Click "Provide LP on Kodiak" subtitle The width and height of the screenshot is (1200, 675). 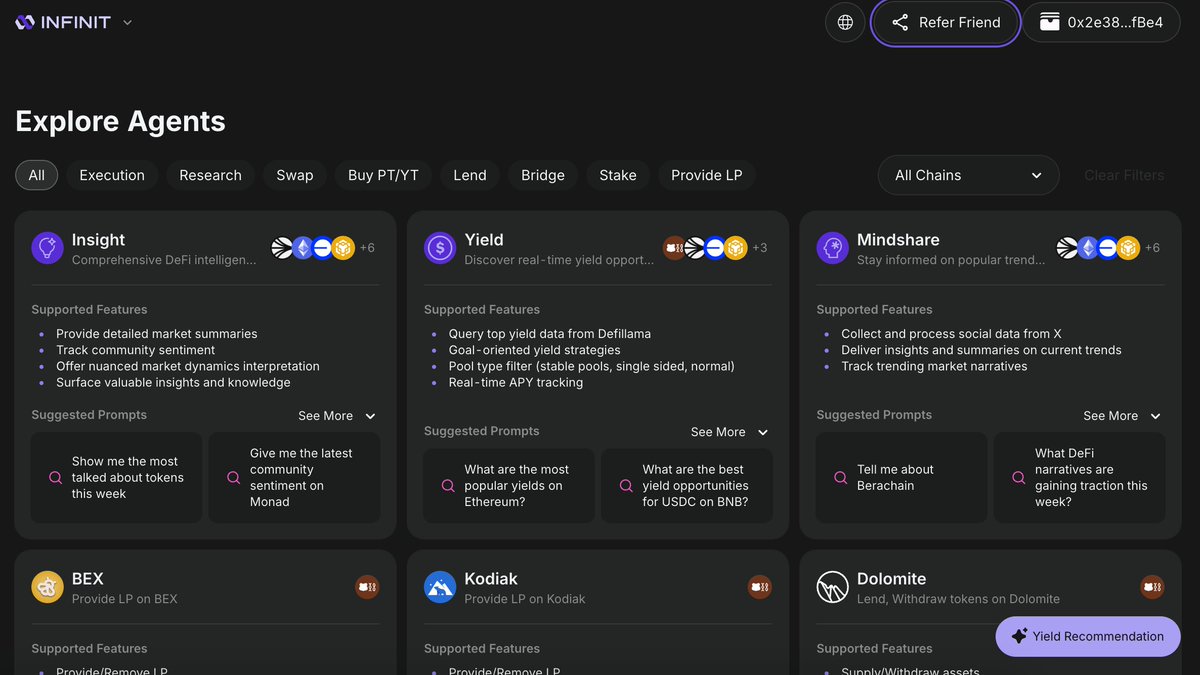[x=525, y=599]
